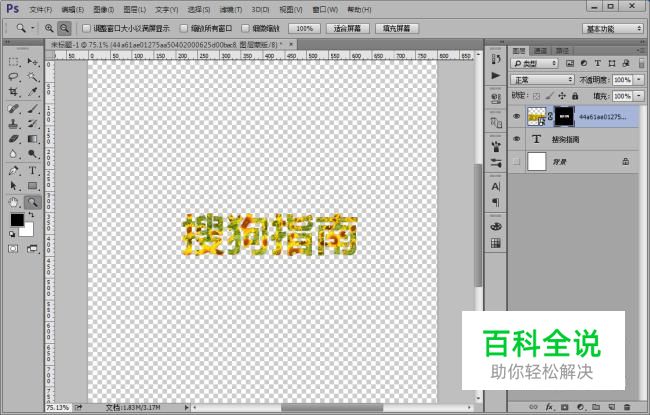Select the Blur tool
The width and height of the screenshot is (650, 415).
13,154
